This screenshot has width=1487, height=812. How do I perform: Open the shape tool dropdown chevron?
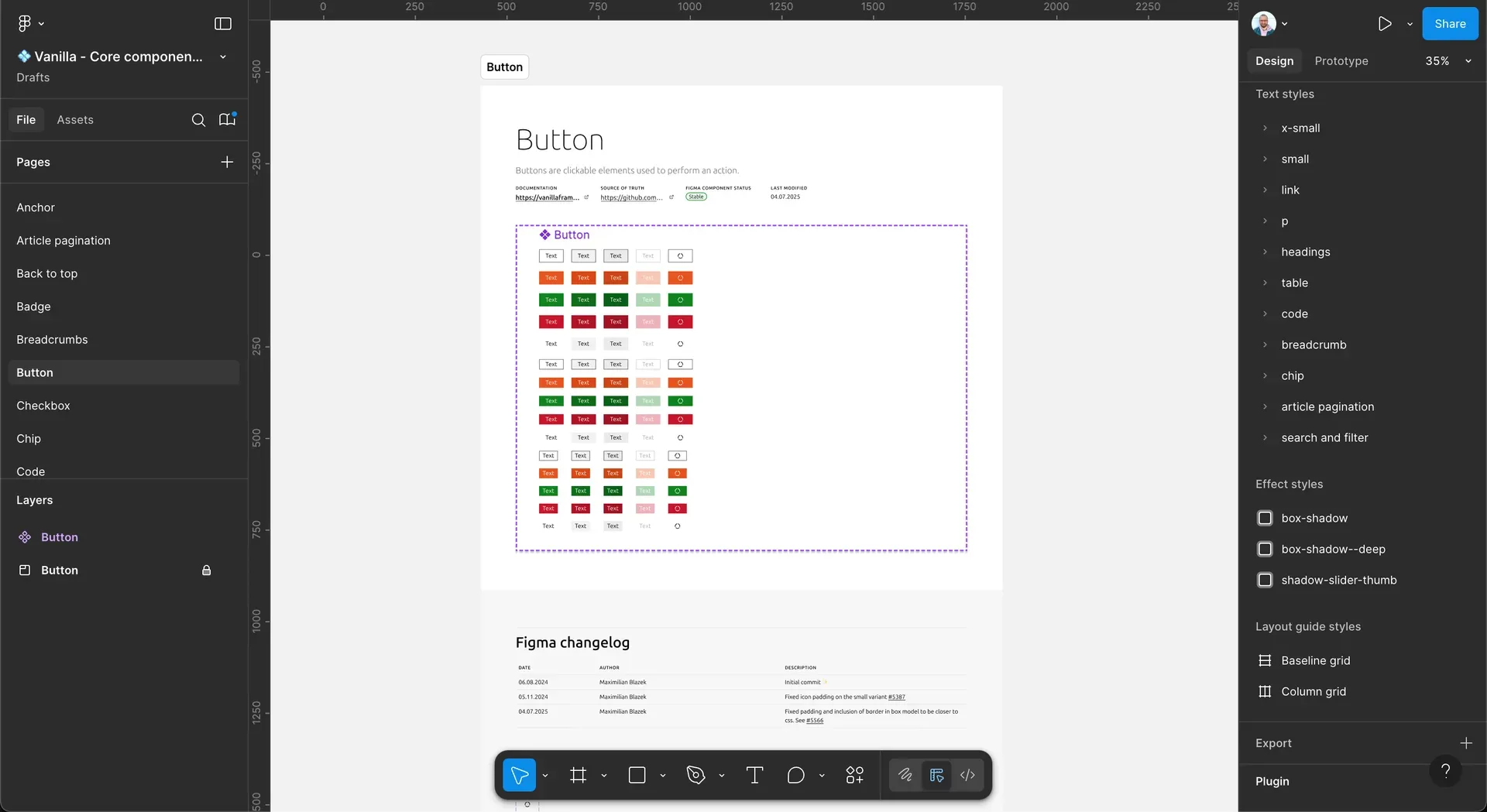coord(663,775)
